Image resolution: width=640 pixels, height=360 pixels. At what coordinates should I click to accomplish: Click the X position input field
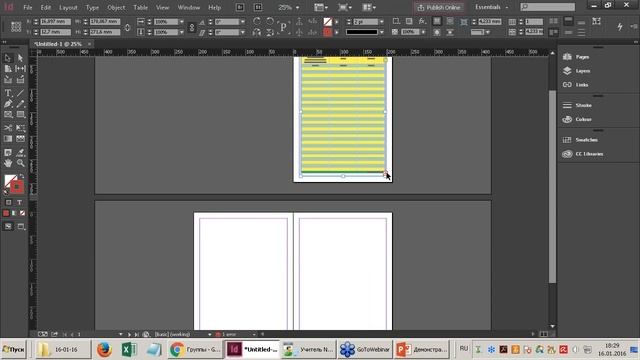tap(56, 22)
